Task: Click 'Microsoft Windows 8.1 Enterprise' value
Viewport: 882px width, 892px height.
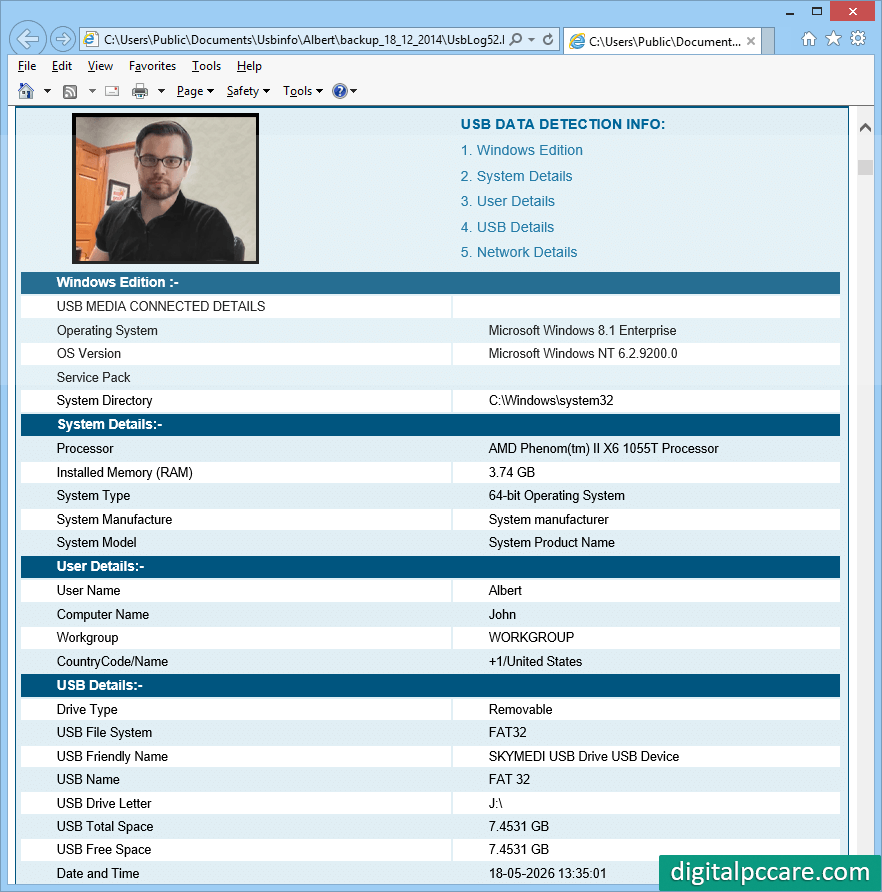Action: (582, 331)
